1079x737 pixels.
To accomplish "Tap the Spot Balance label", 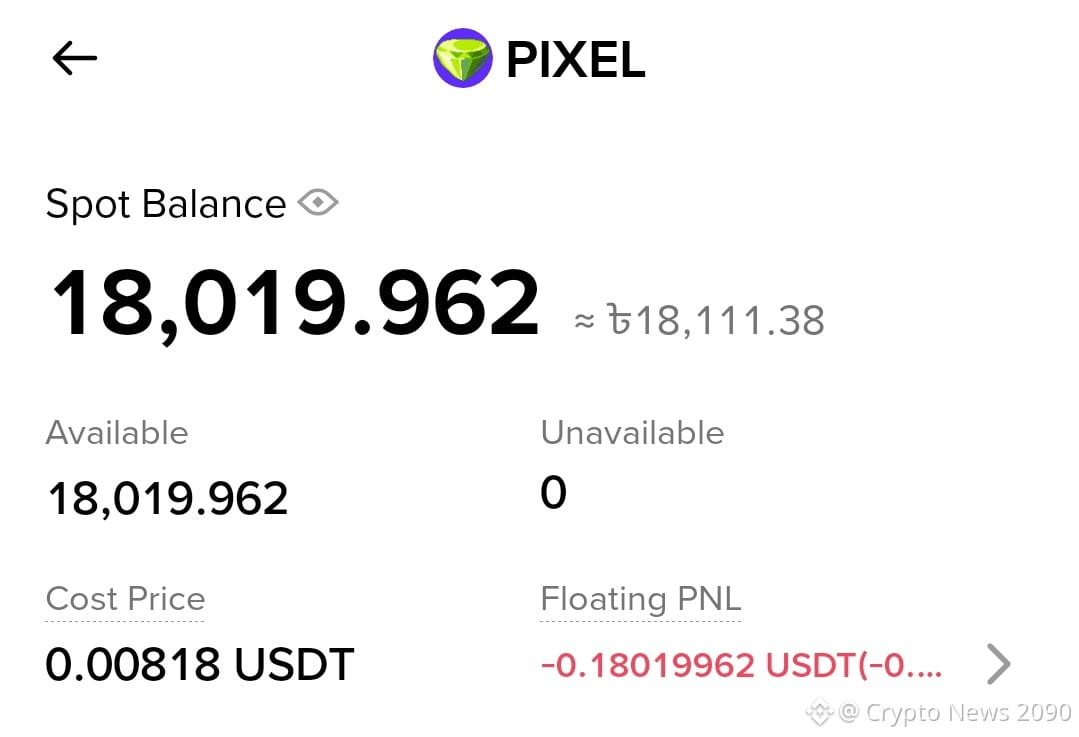I will (x=166, y=204).
